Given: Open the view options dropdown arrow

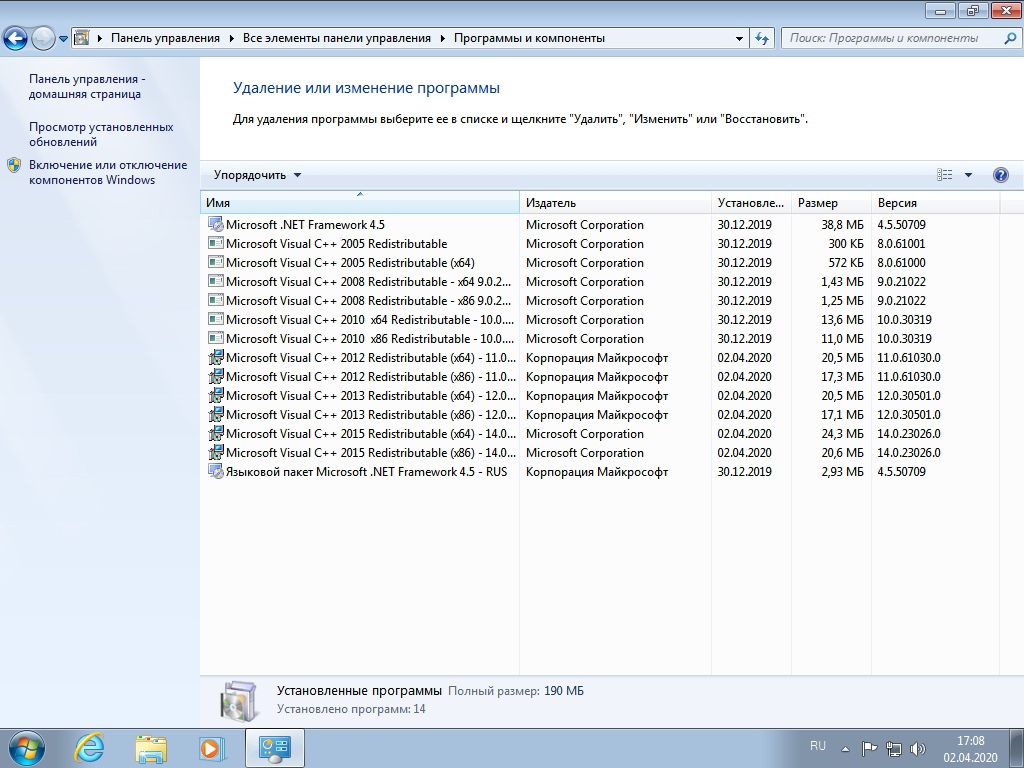Looking at the screenshot, I should pos(968,175).
